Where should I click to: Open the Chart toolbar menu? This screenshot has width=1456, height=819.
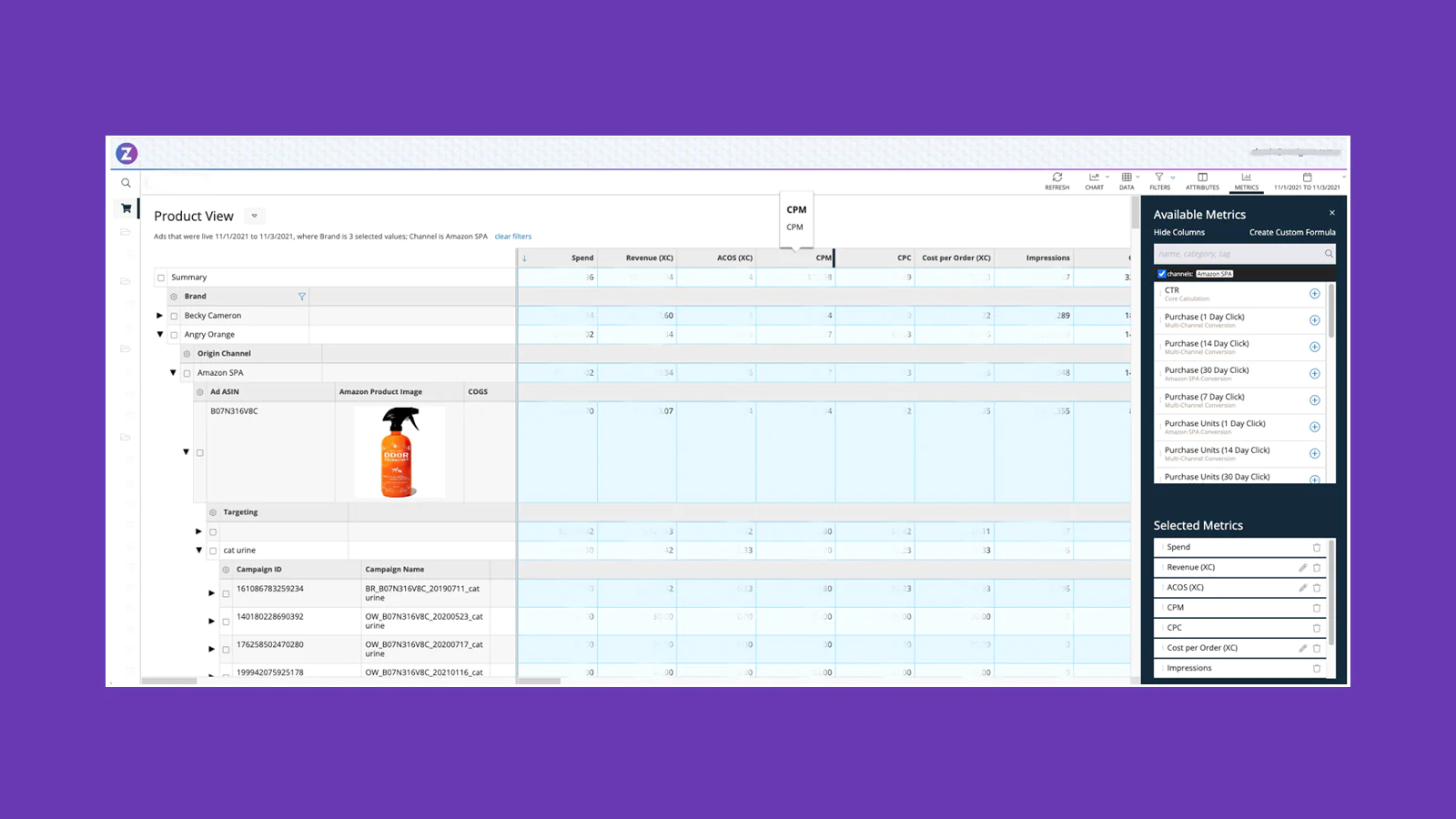1095,178
